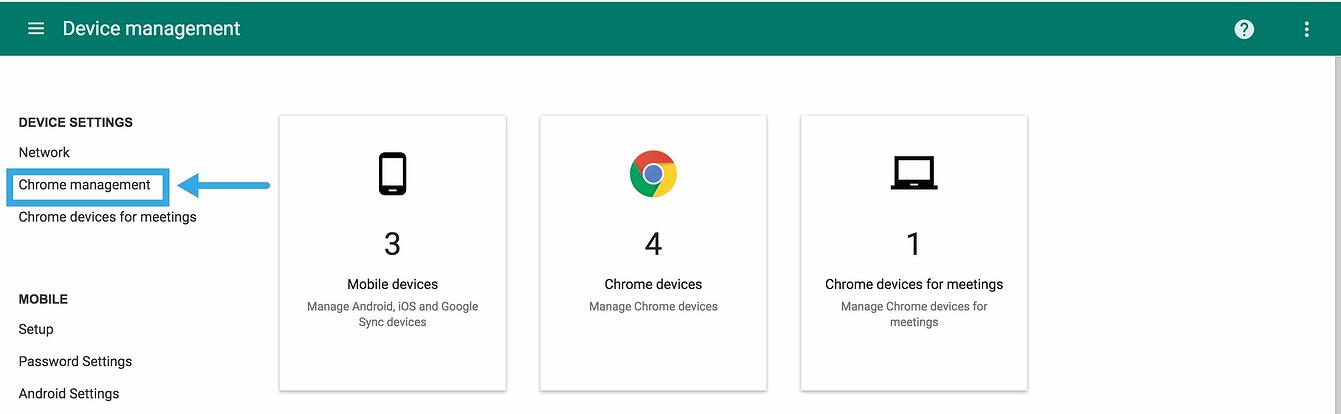Go to Setup under Mobile
This screenshot has width=1341, height=414.
click(36, 330)
